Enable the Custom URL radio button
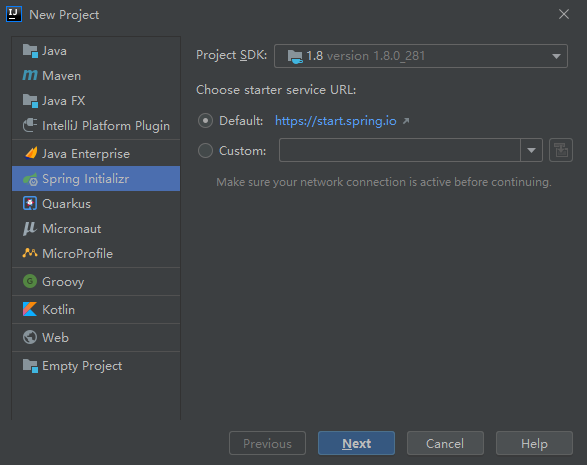This screenshot has height=465, width=587. [205, 151]
